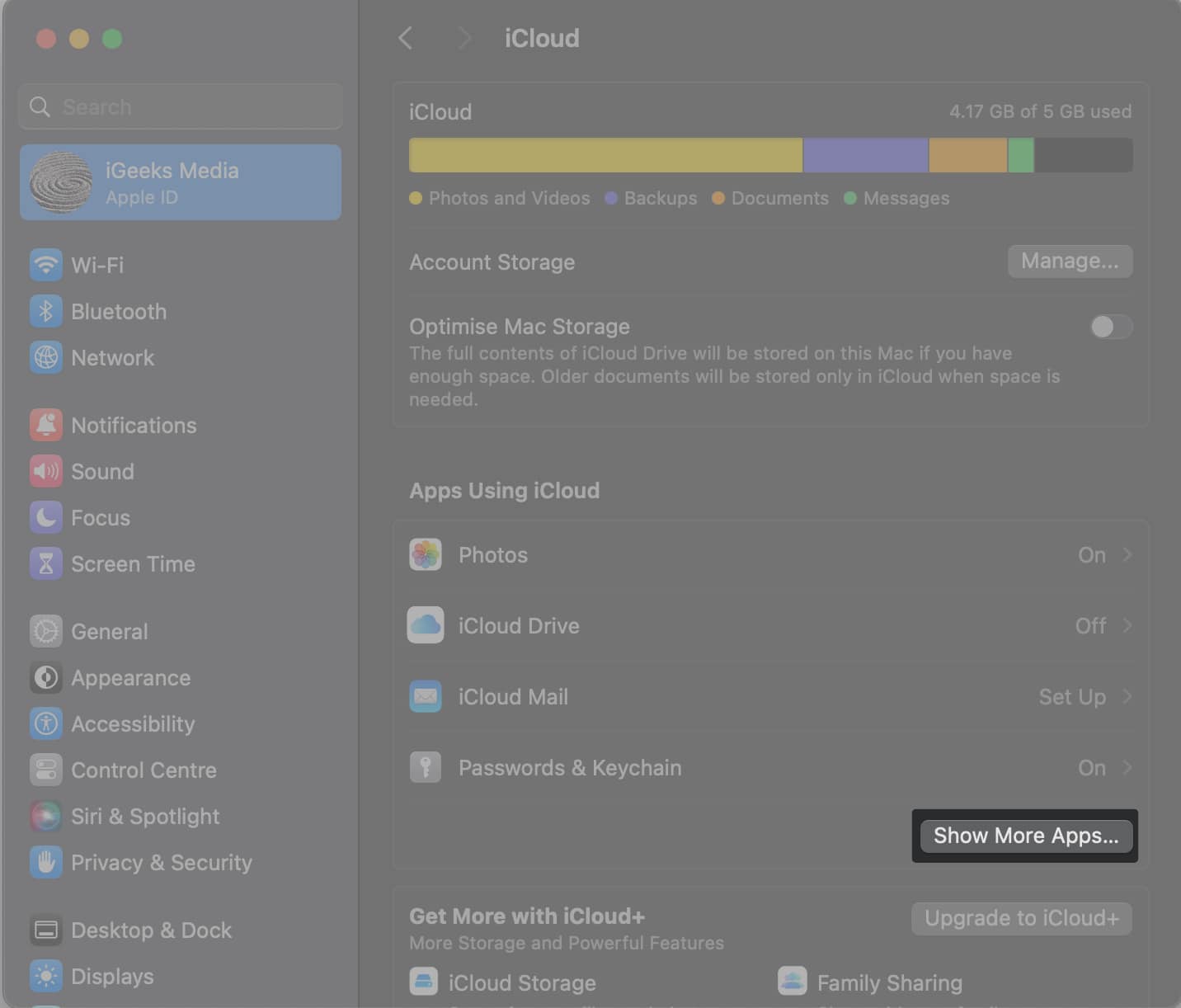Click the Siri & Spotlight icon

pyautogui.click(x=46, y=816)
